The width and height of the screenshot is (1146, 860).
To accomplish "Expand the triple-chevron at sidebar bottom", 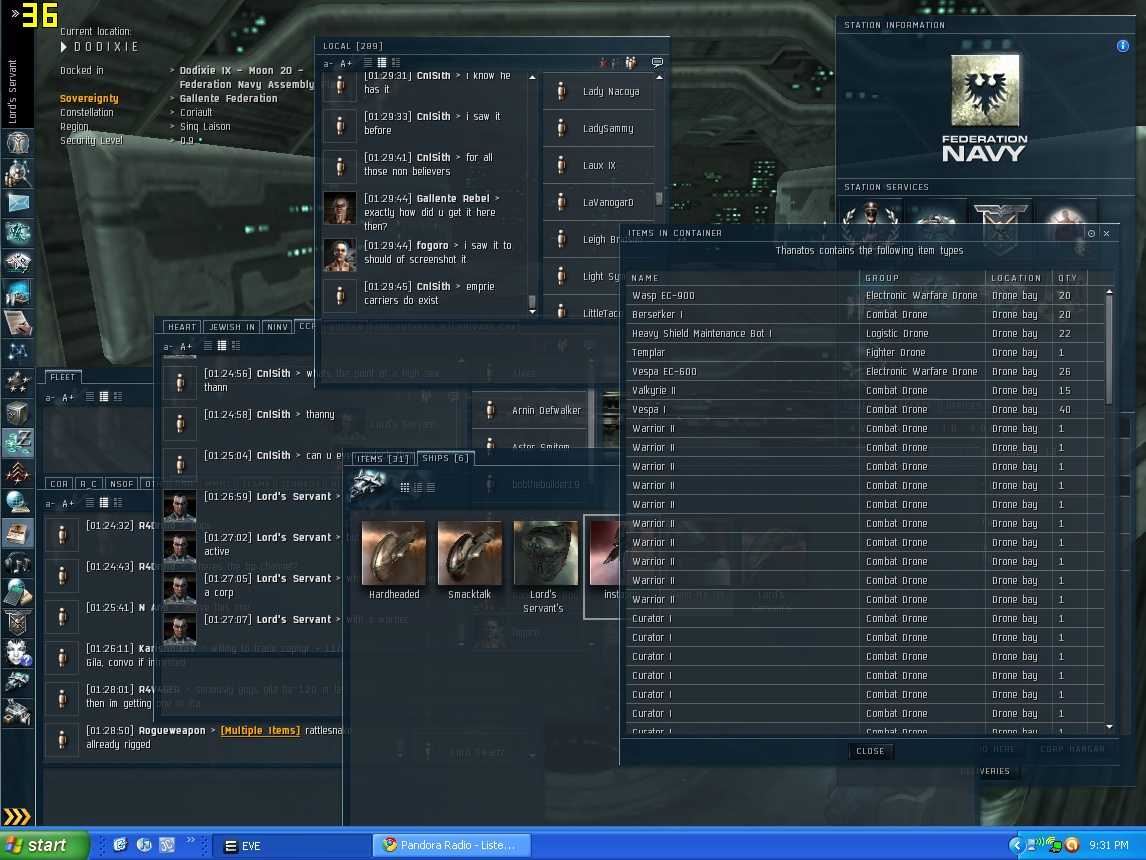I will click(17, 815).
